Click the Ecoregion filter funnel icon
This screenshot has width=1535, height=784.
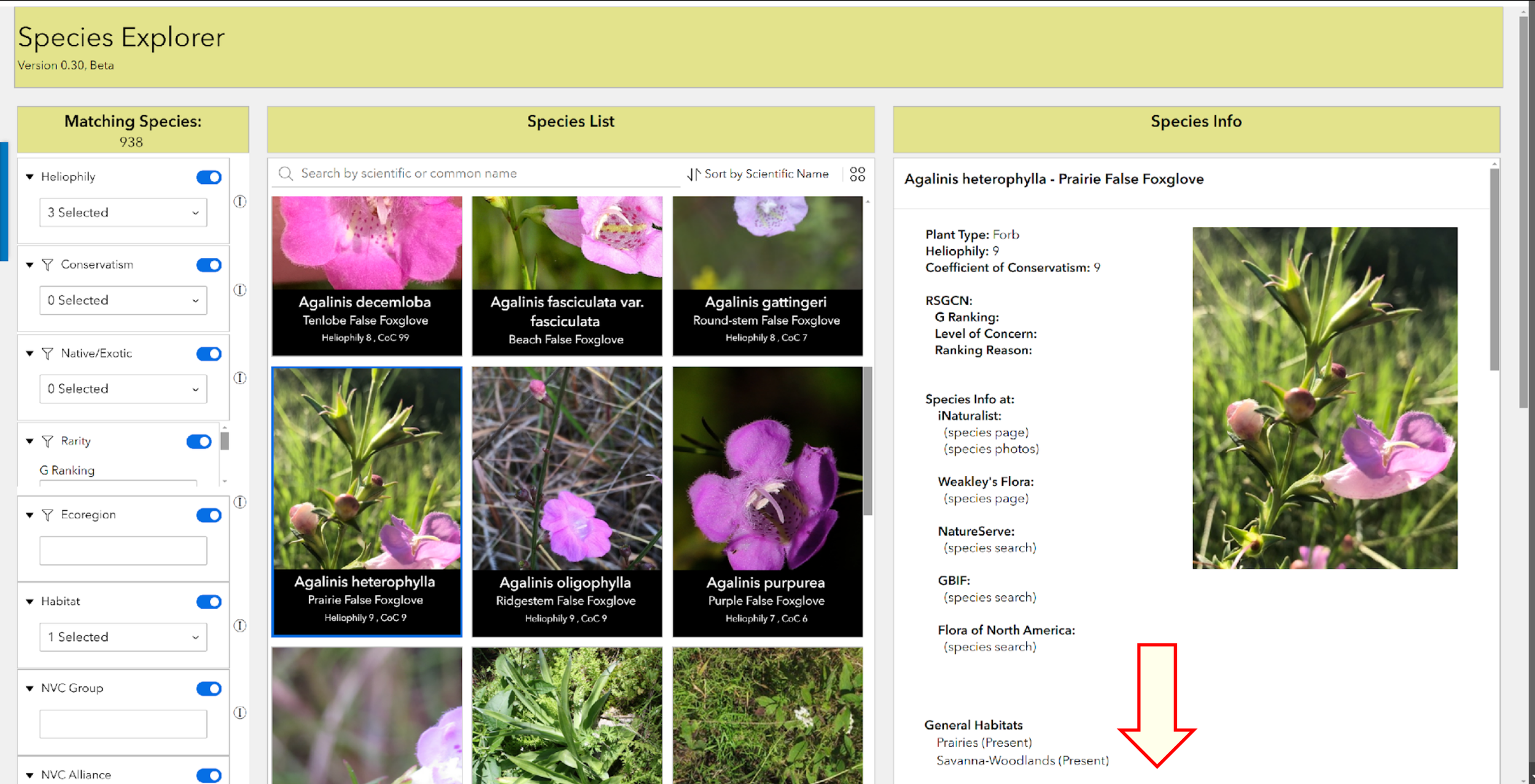click(x=47, y=515)
